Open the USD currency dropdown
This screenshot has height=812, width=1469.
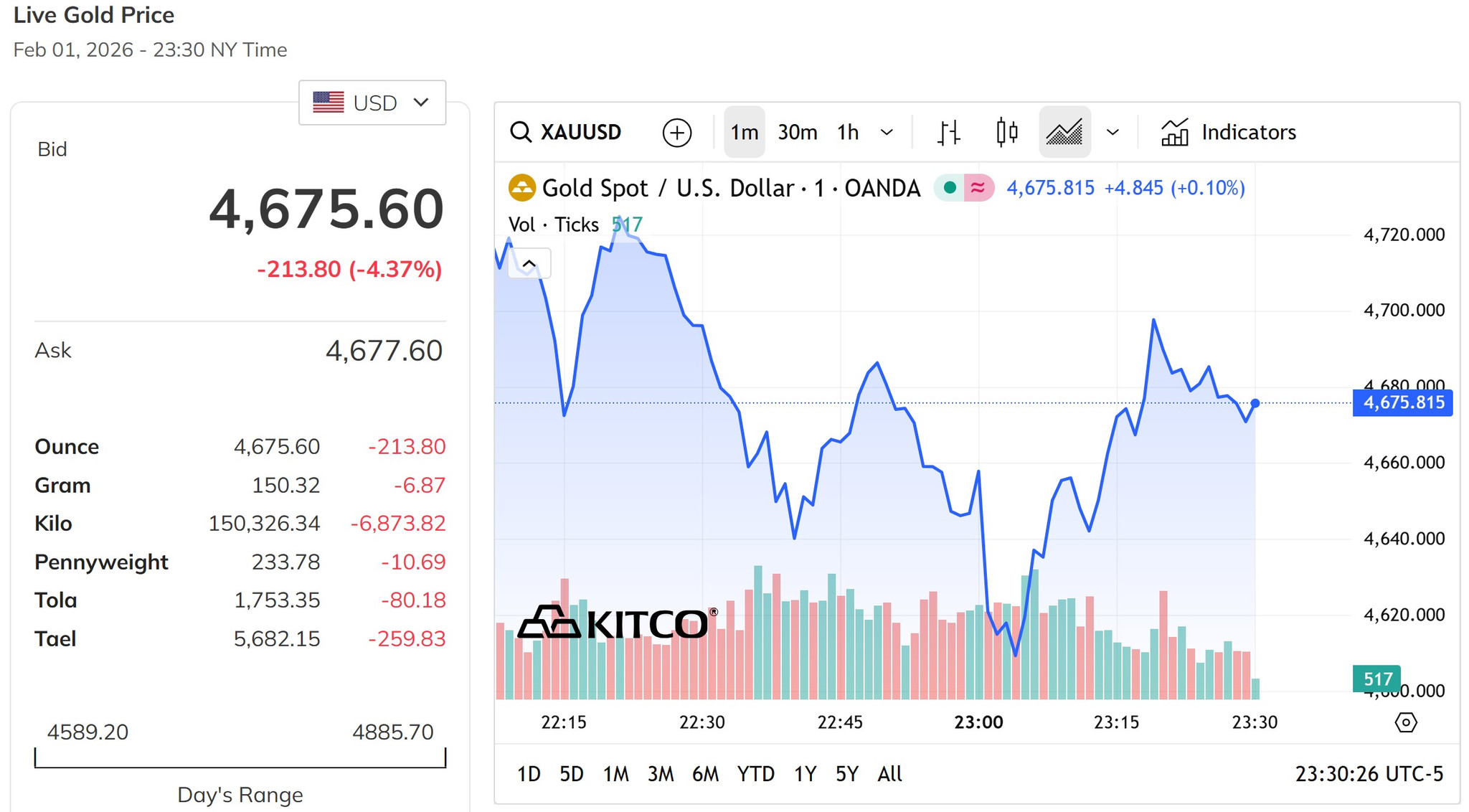(372, 103)
